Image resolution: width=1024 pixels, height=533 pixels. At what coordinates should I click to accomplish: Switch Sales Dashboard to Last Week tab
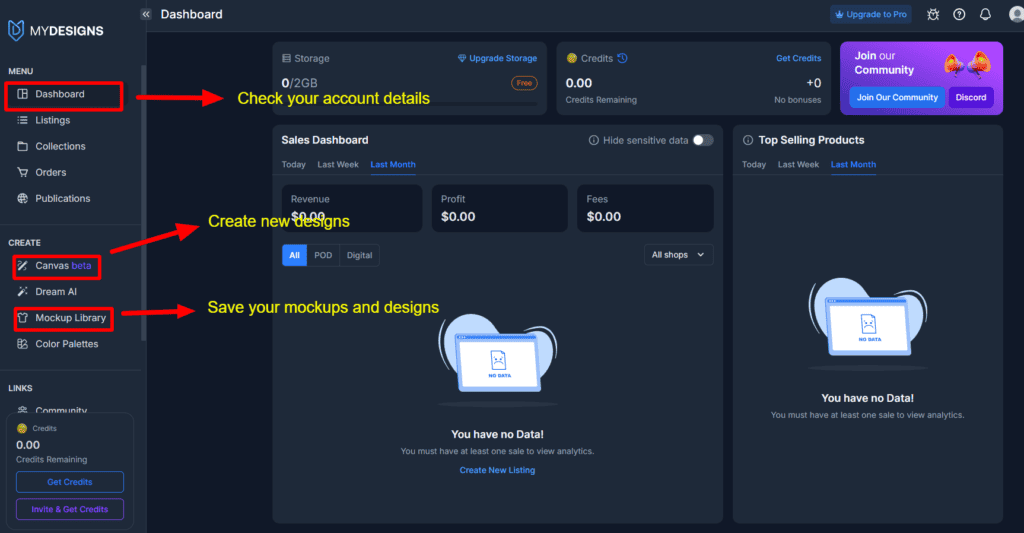(x=338, y=165)
